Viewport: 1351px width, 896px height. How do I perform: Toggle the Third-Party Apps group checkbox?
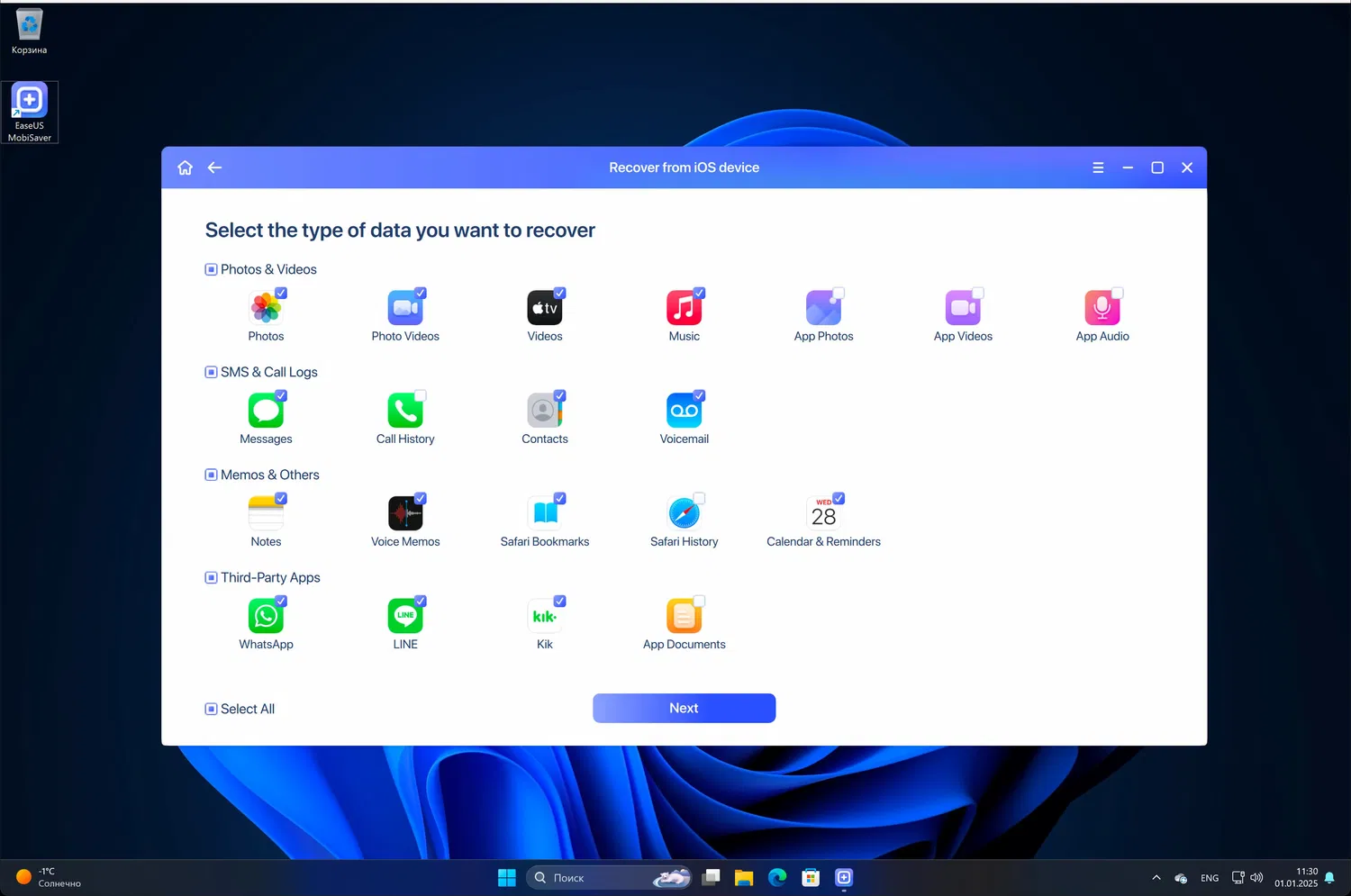pyautogui.click(x=211, y=577)
